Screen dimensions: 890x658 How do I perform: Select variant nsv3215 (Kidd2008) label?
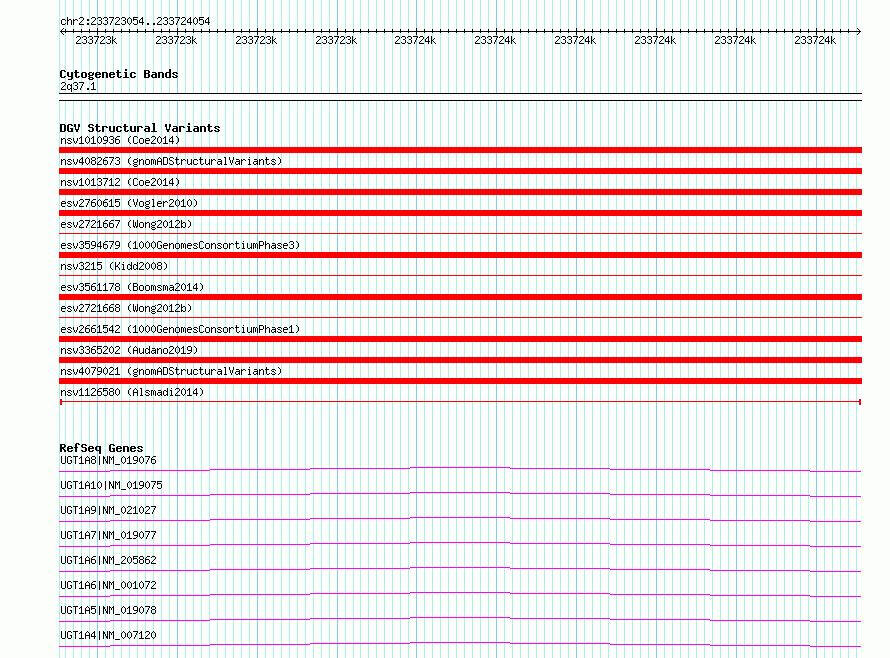tap(114, 266)
